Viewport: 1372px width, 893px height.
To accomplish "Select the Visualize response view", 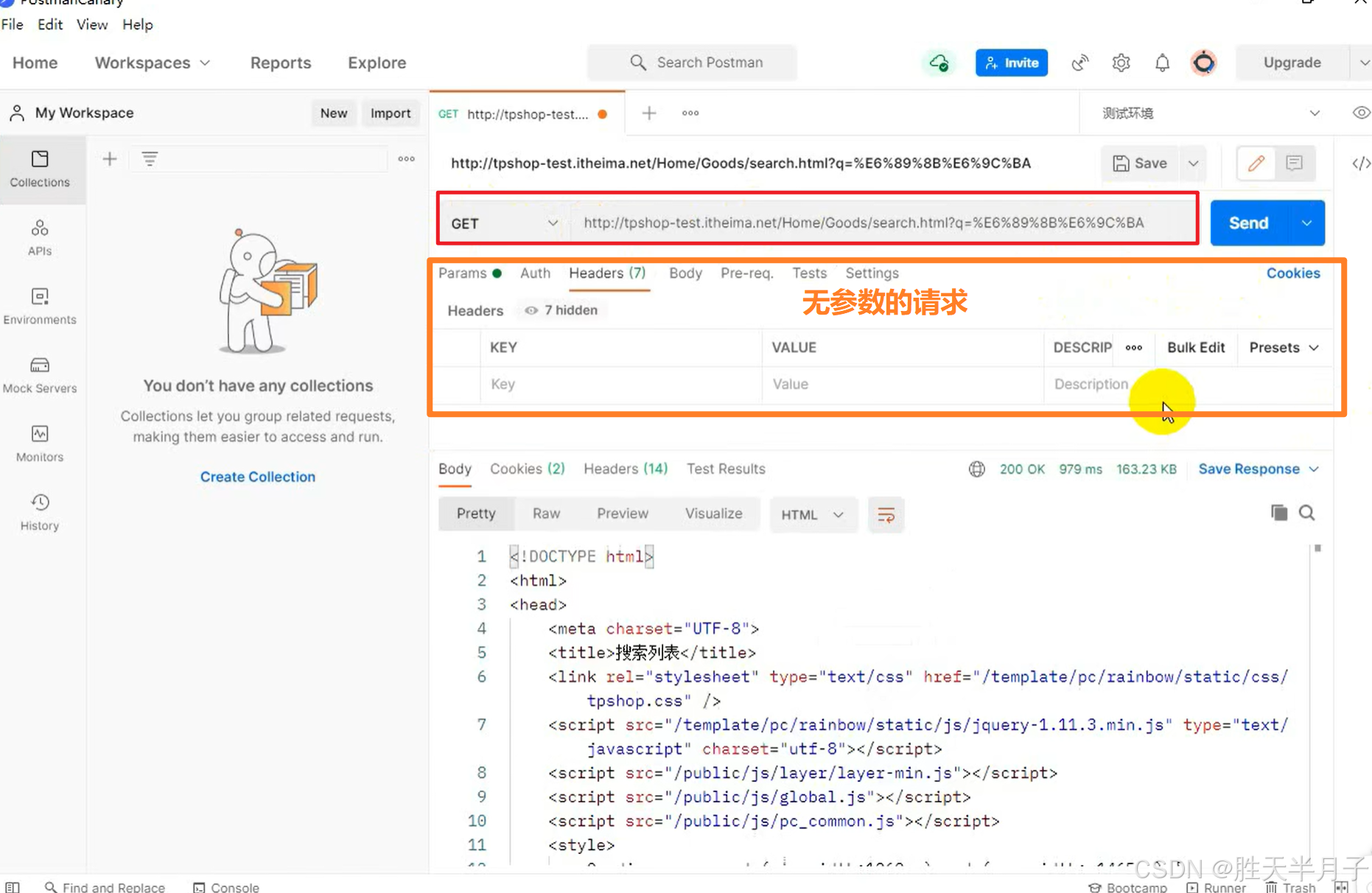I will point(713,514).
